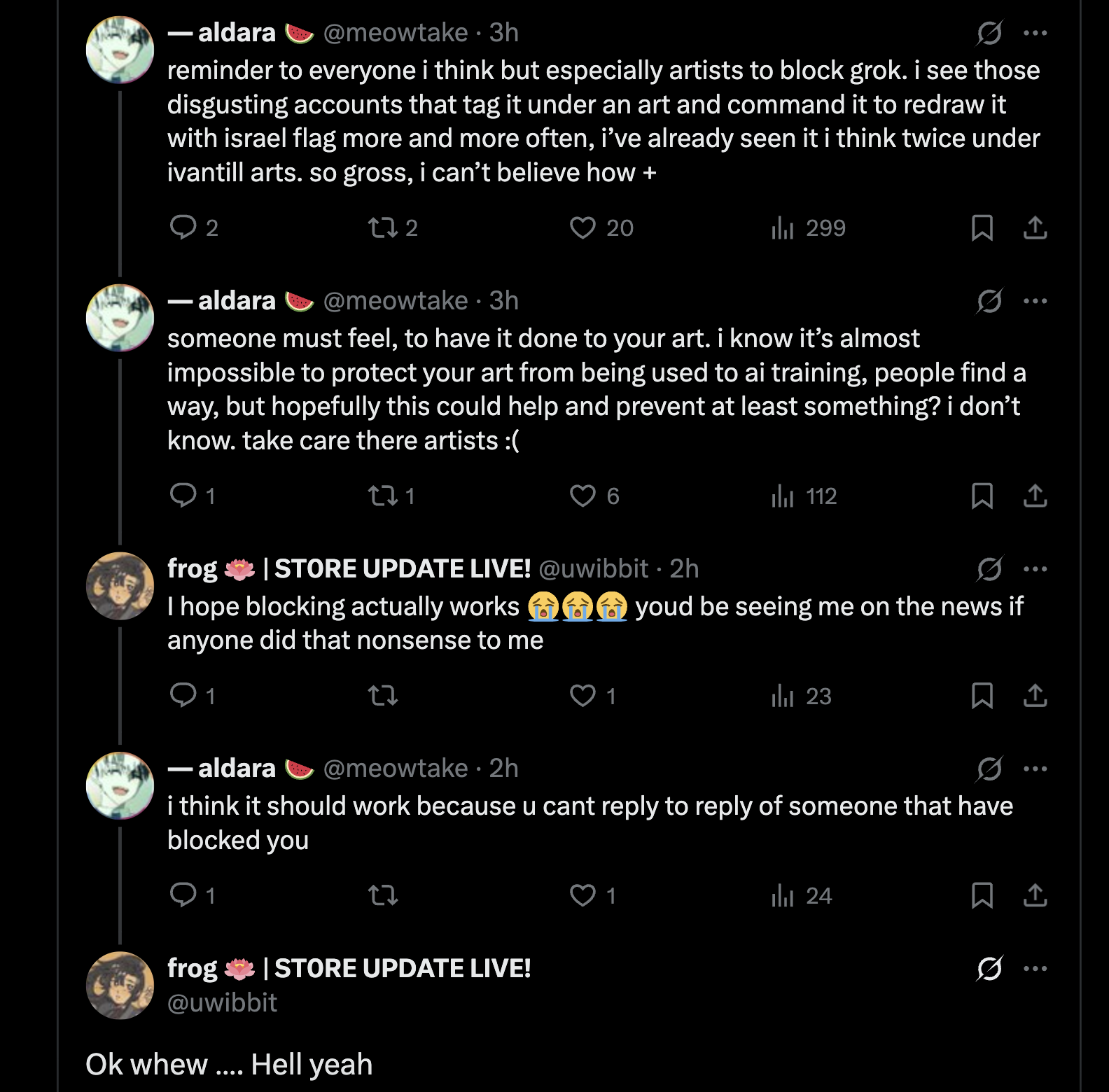Repost aldara's reply about blocked replies
Viewport: 1109px width, 1092px height.
(383, 895)
